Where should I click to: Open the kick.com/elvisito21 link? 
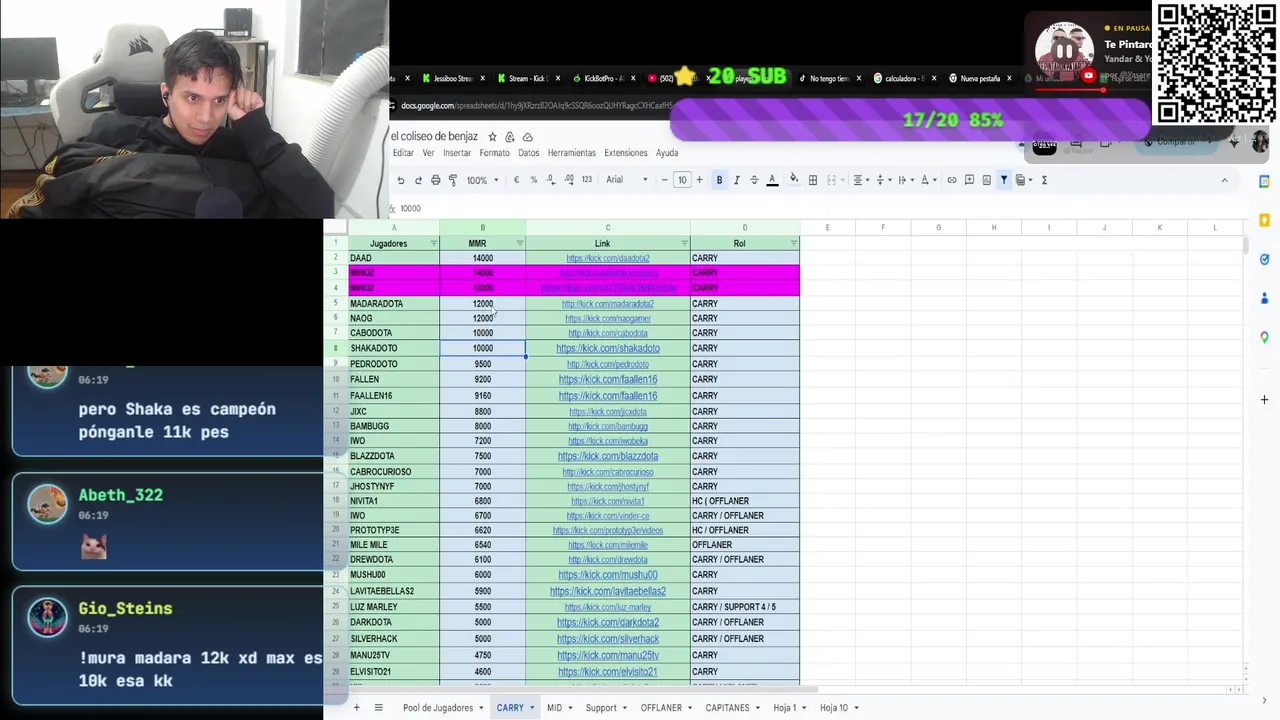(x=608, y=672)
